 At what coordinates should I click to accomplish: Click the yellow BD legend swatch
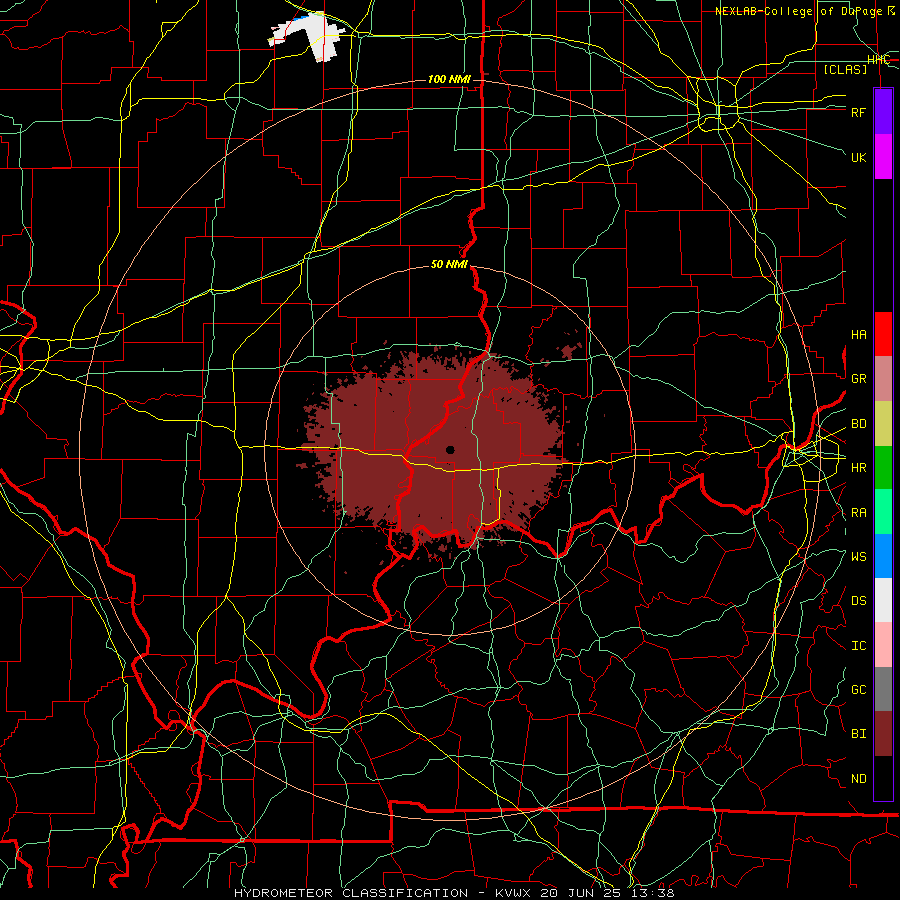click(x=883, y=423)
